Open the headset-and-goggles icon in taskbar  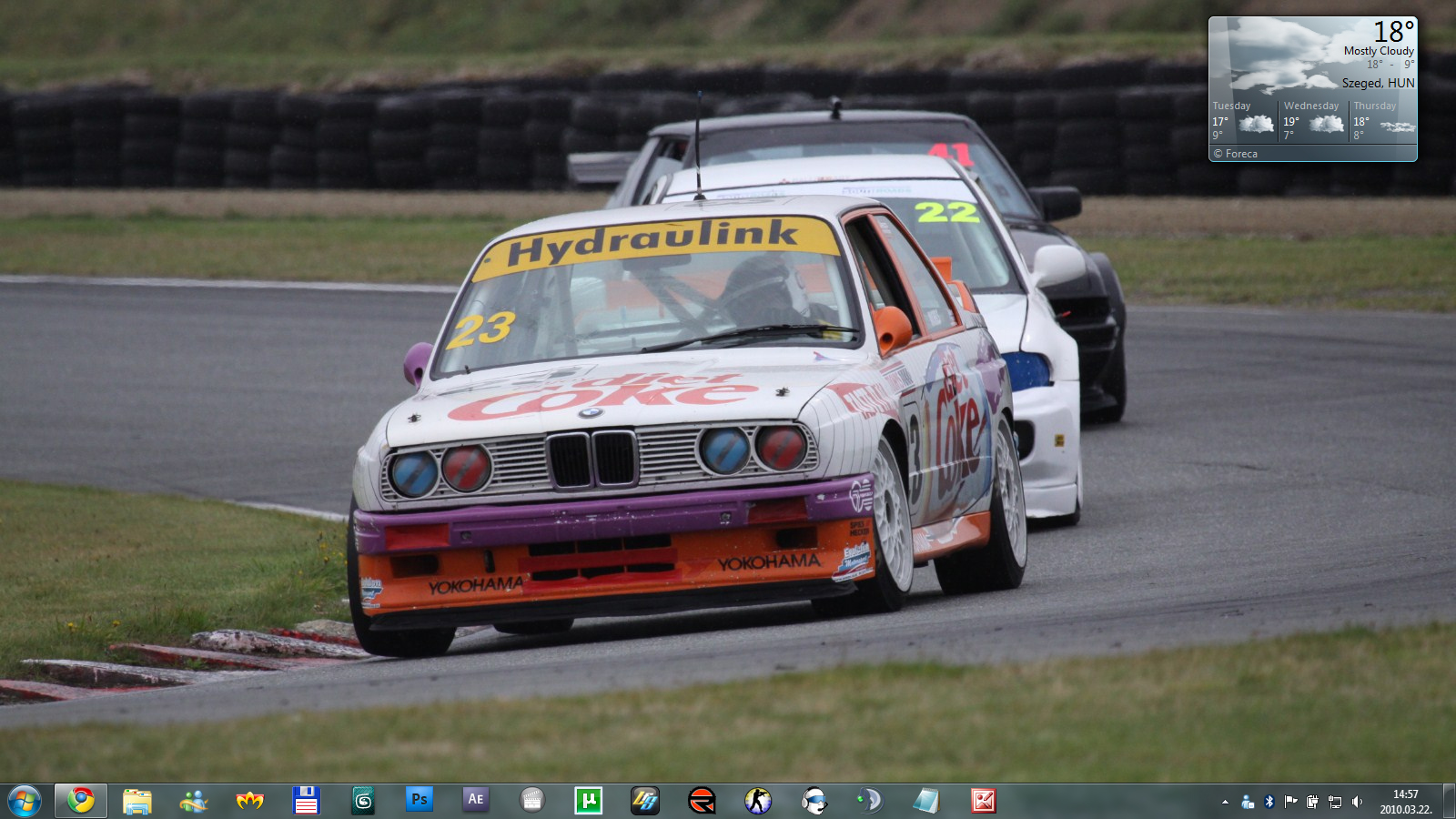[814, 801]
